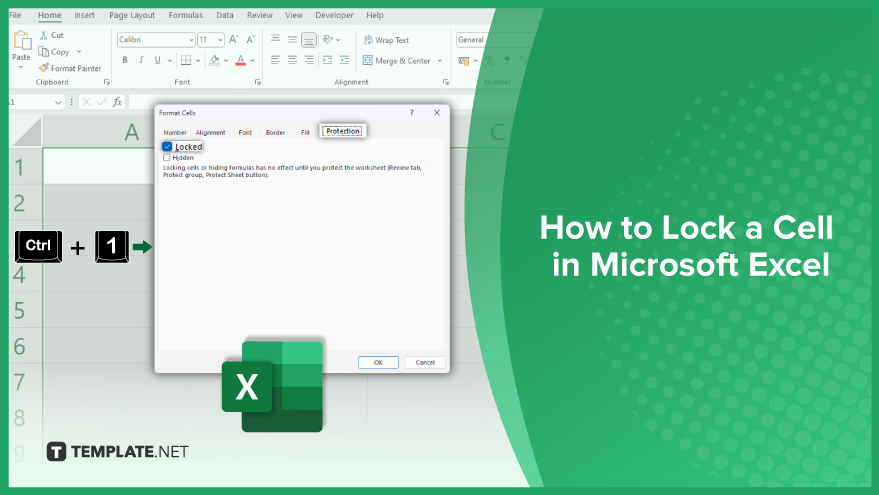
Task: Open the Borders dropdown arrow
Action: pos(198,61)
